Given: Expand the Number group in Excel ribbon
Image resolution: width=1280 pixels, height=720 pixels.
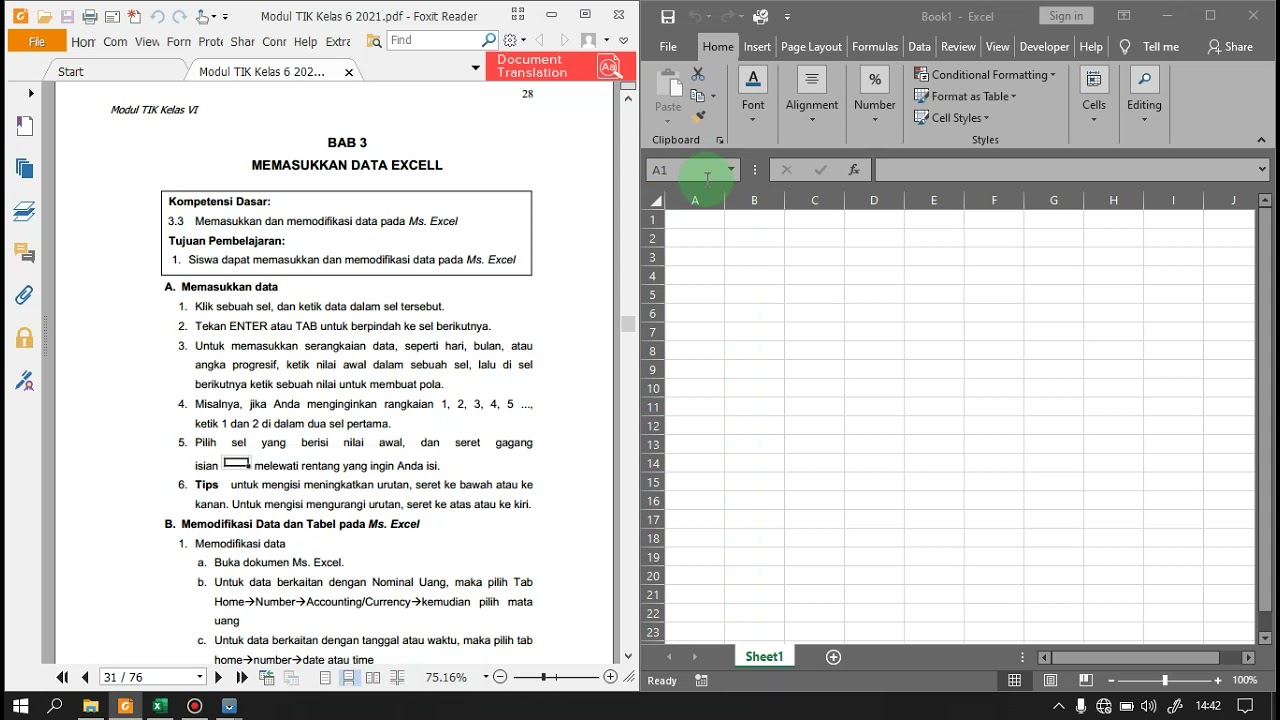Looking at the screenshot, I should (x=875, y=94).
